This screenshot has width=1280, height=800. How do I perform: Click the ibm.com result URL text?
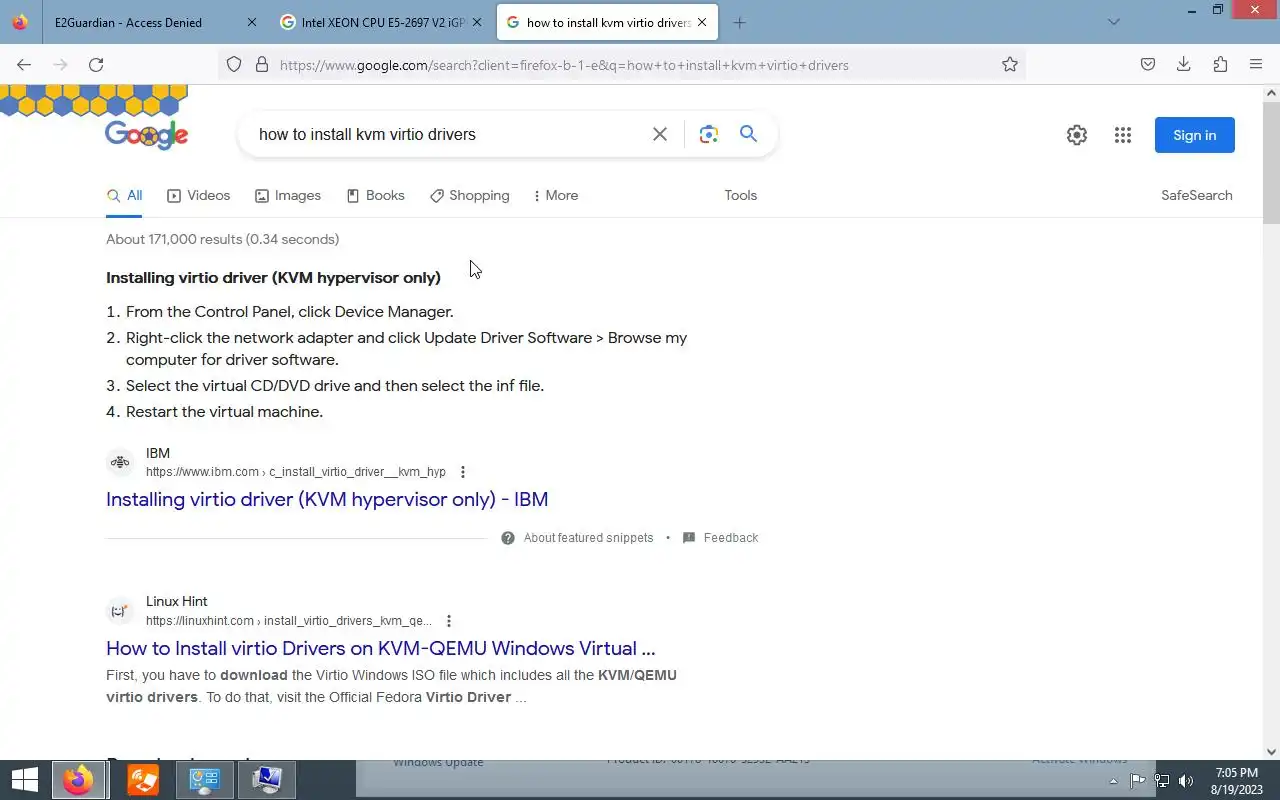296,472
